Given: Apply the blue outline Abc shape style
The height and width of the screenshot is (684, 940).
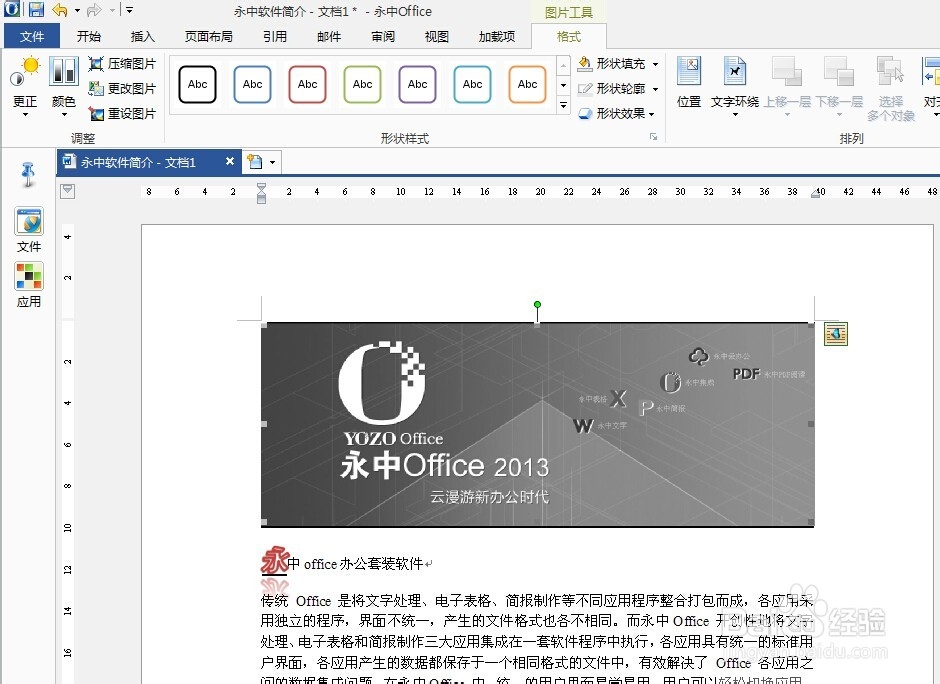Looking at the screenshot, I should pyautogui.click(x=252, y=85).
